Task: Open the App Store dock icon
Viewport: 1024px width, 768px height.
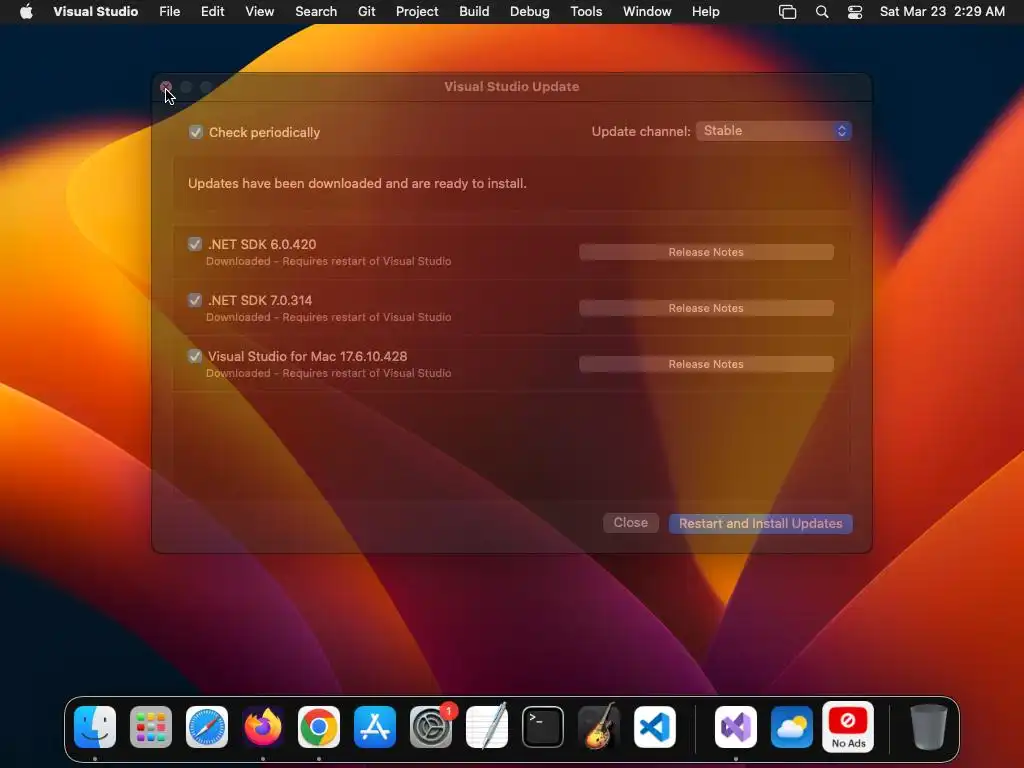Action: [x=375, y=726]
